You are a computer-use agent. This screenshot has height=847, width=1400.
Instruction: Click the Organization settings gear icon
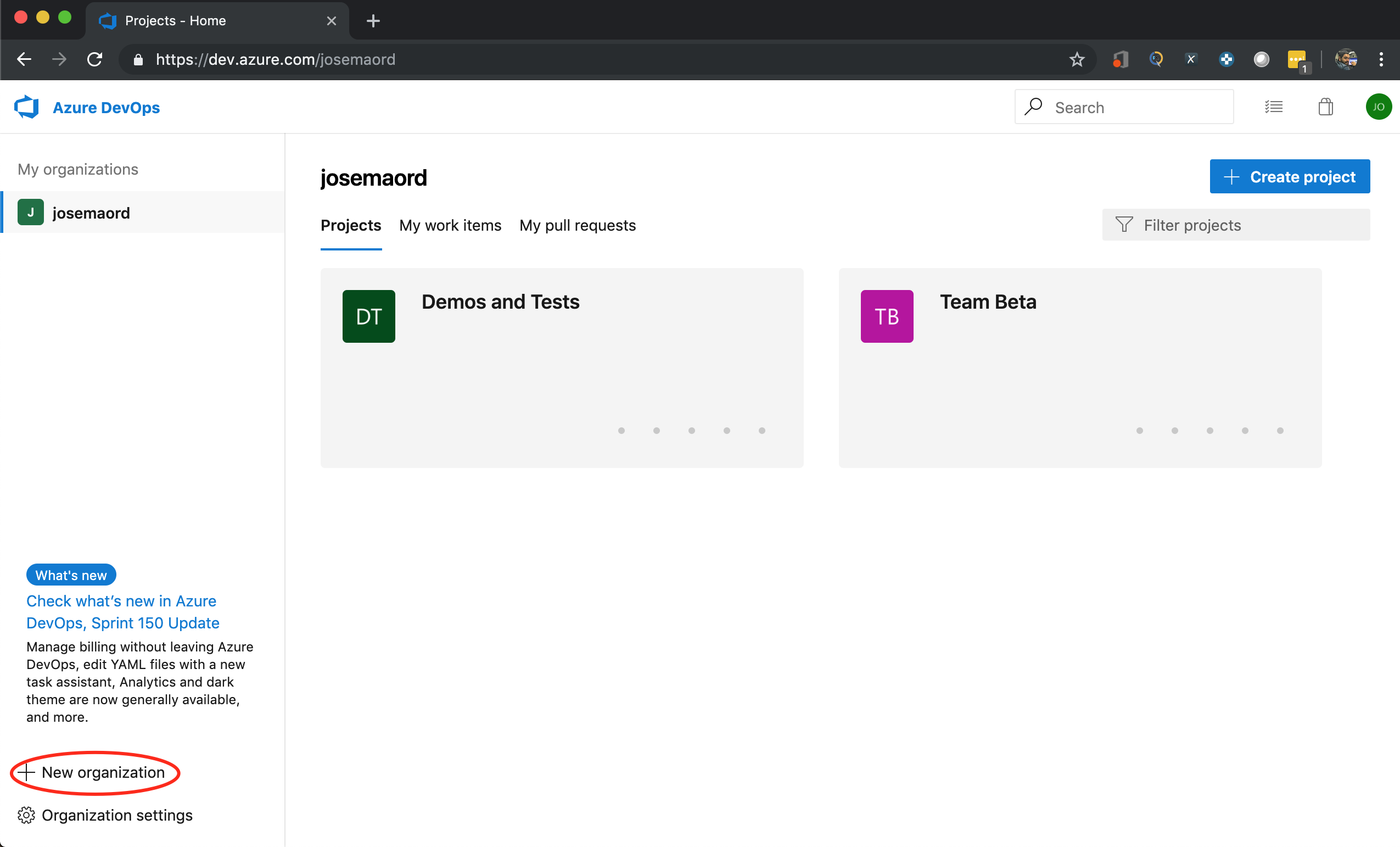tap(26, 815)
